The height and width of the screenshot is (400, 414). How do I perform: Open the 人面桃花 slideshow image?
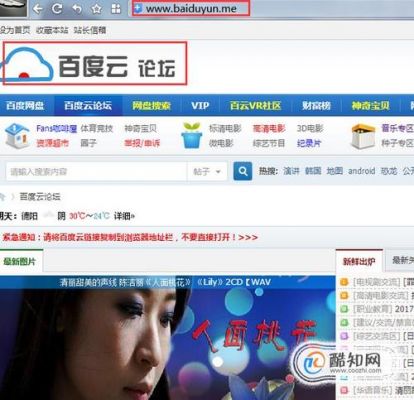pos(167,338)
